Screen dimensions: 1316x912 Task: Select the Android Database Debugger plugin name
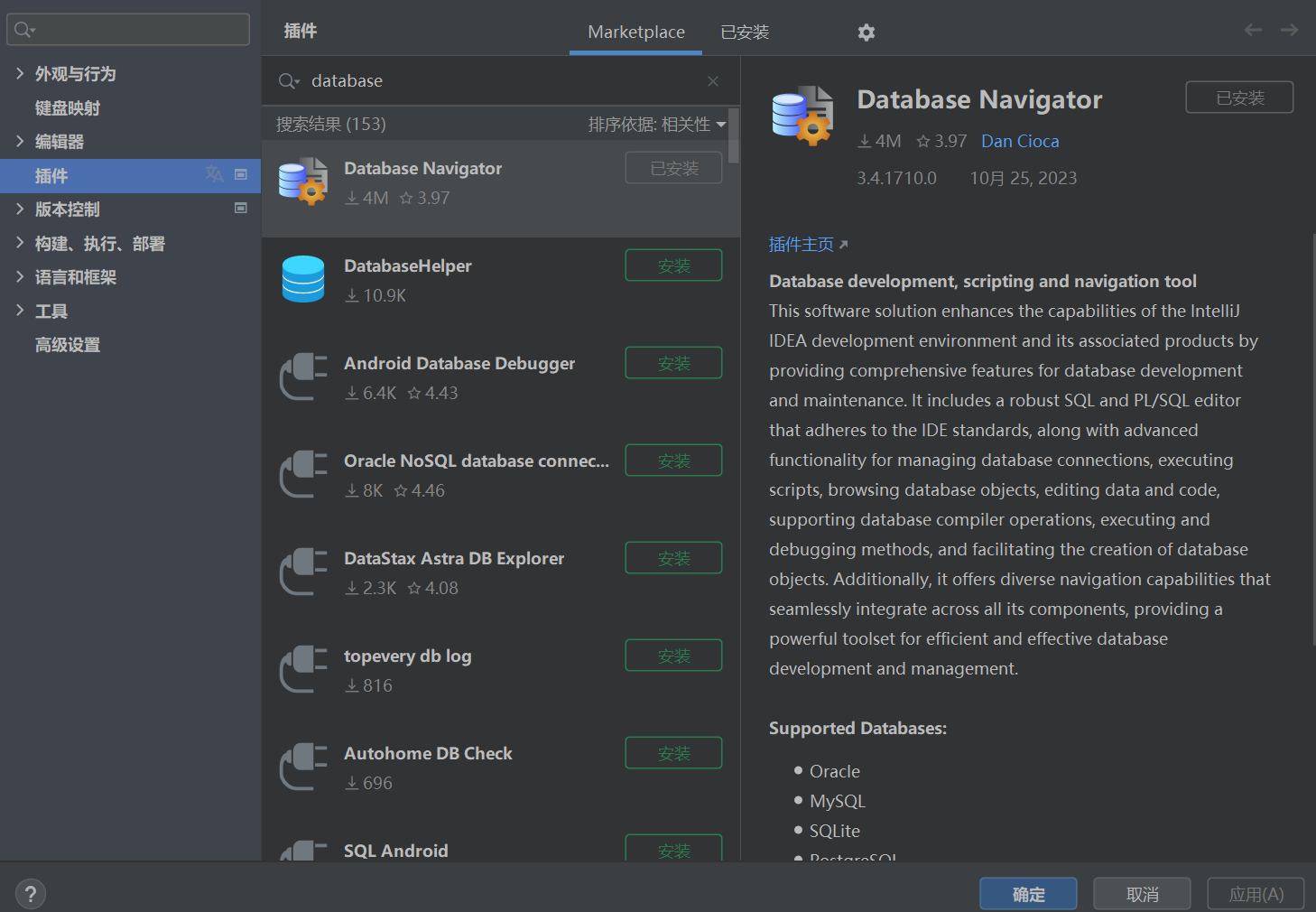(x=459, y=364)
